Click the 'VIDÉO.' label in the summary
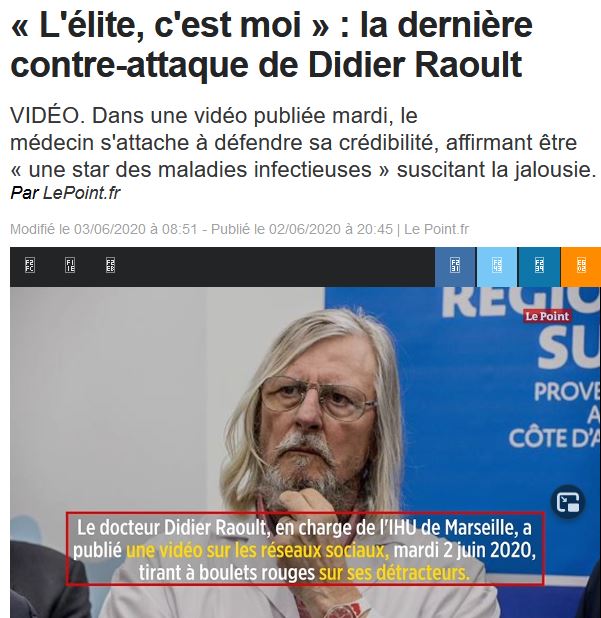 45,116
